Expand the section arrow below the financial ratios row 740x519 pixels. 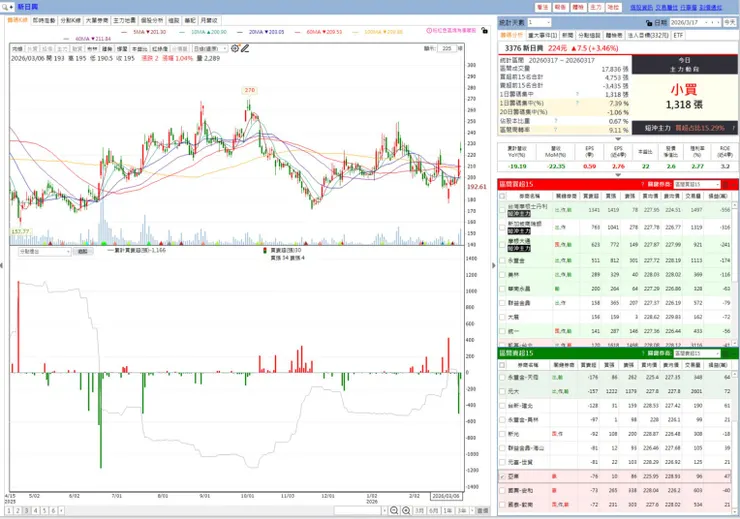(618, 175)
